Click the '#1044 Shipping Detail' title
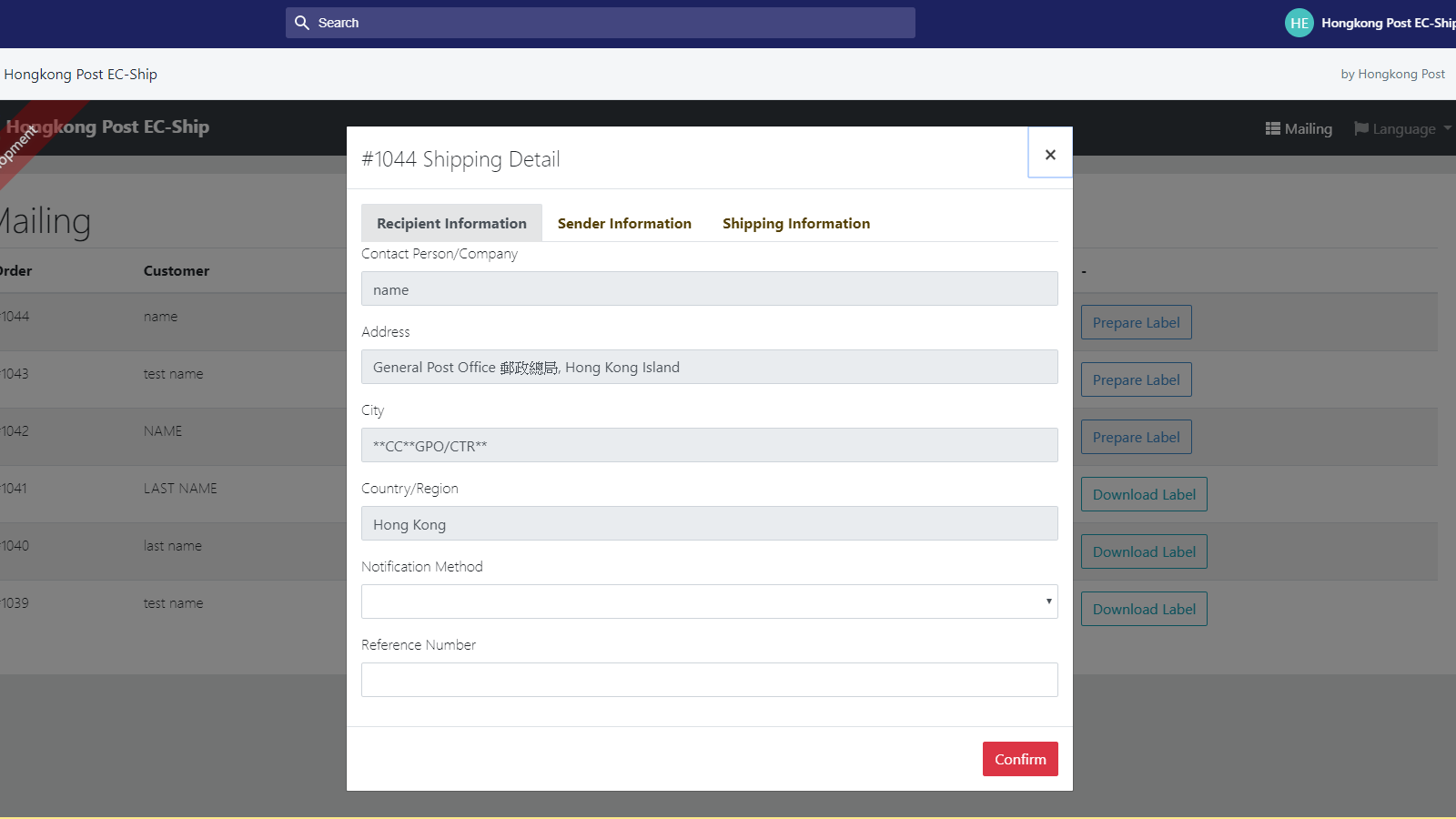The width and height of the screenshot is (1456, 819). pos(460,159)
